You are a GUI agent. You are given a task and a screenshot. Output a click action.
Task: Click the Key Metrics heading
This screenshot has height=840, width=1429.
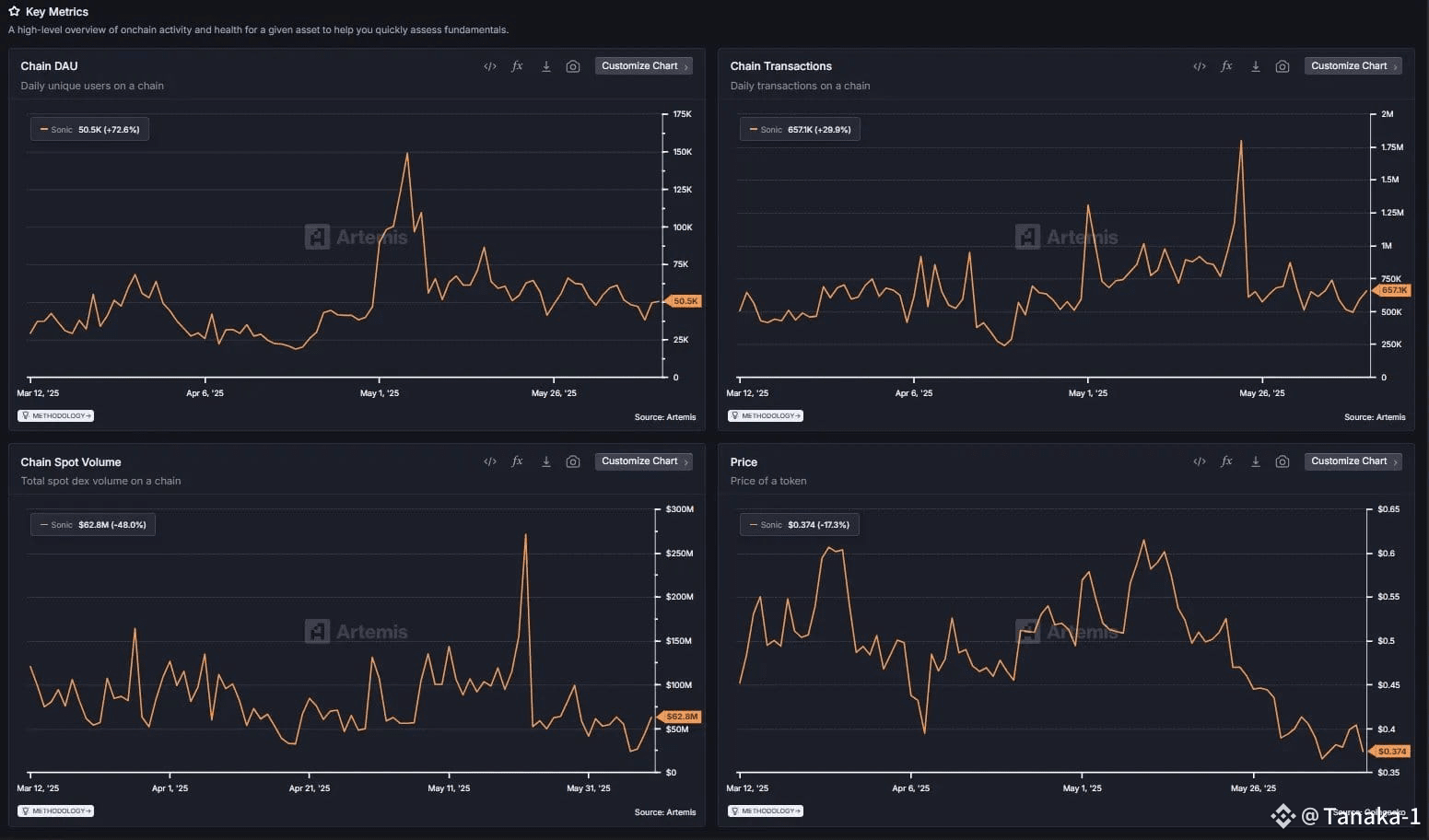click(57, 12)
